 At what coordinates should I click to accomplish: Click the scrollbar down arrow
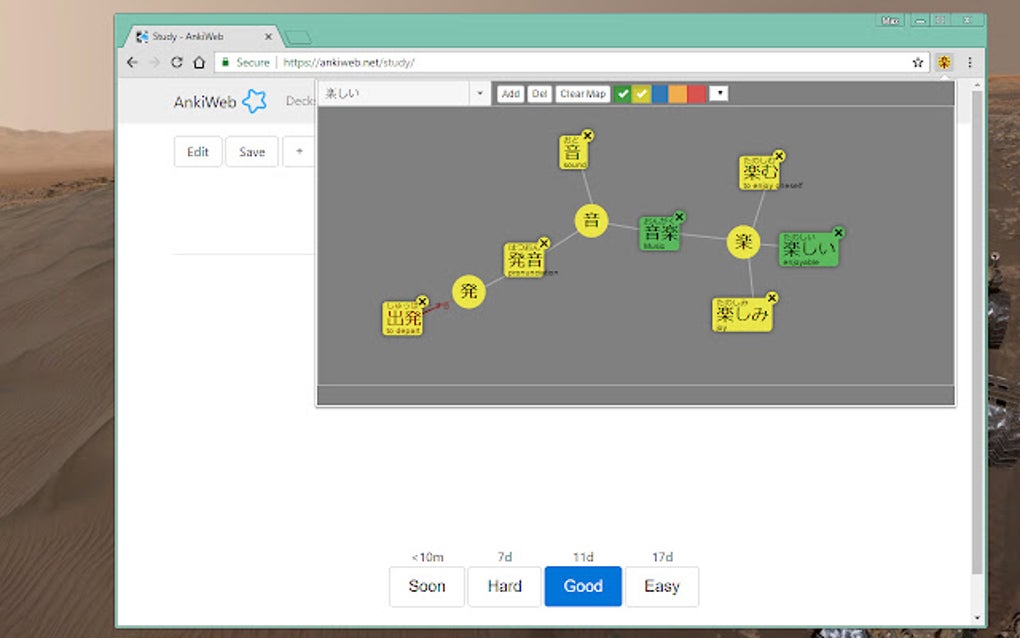(977, 618)
